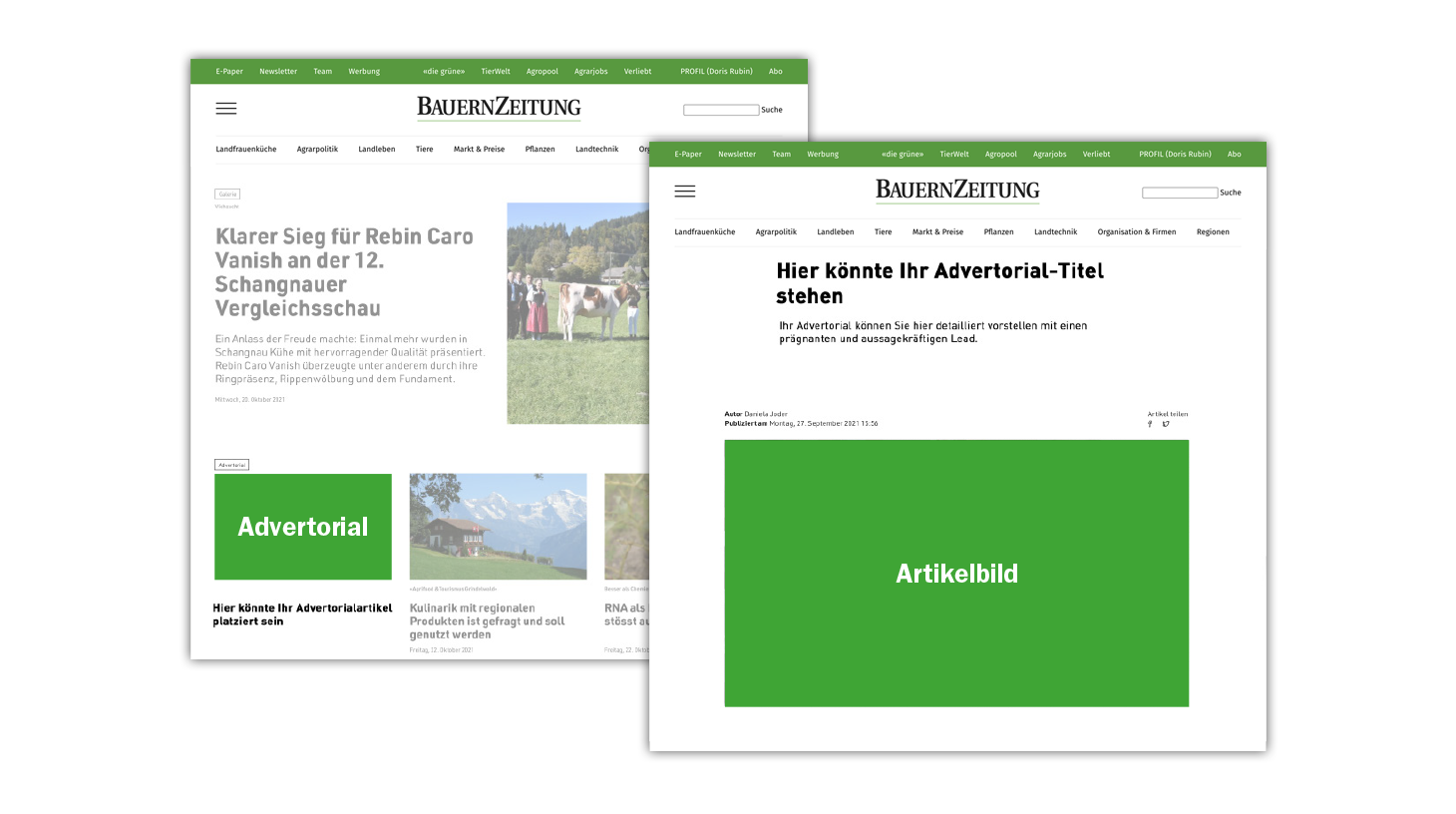Open E-Paper link in the back window

tap(229, 71)
